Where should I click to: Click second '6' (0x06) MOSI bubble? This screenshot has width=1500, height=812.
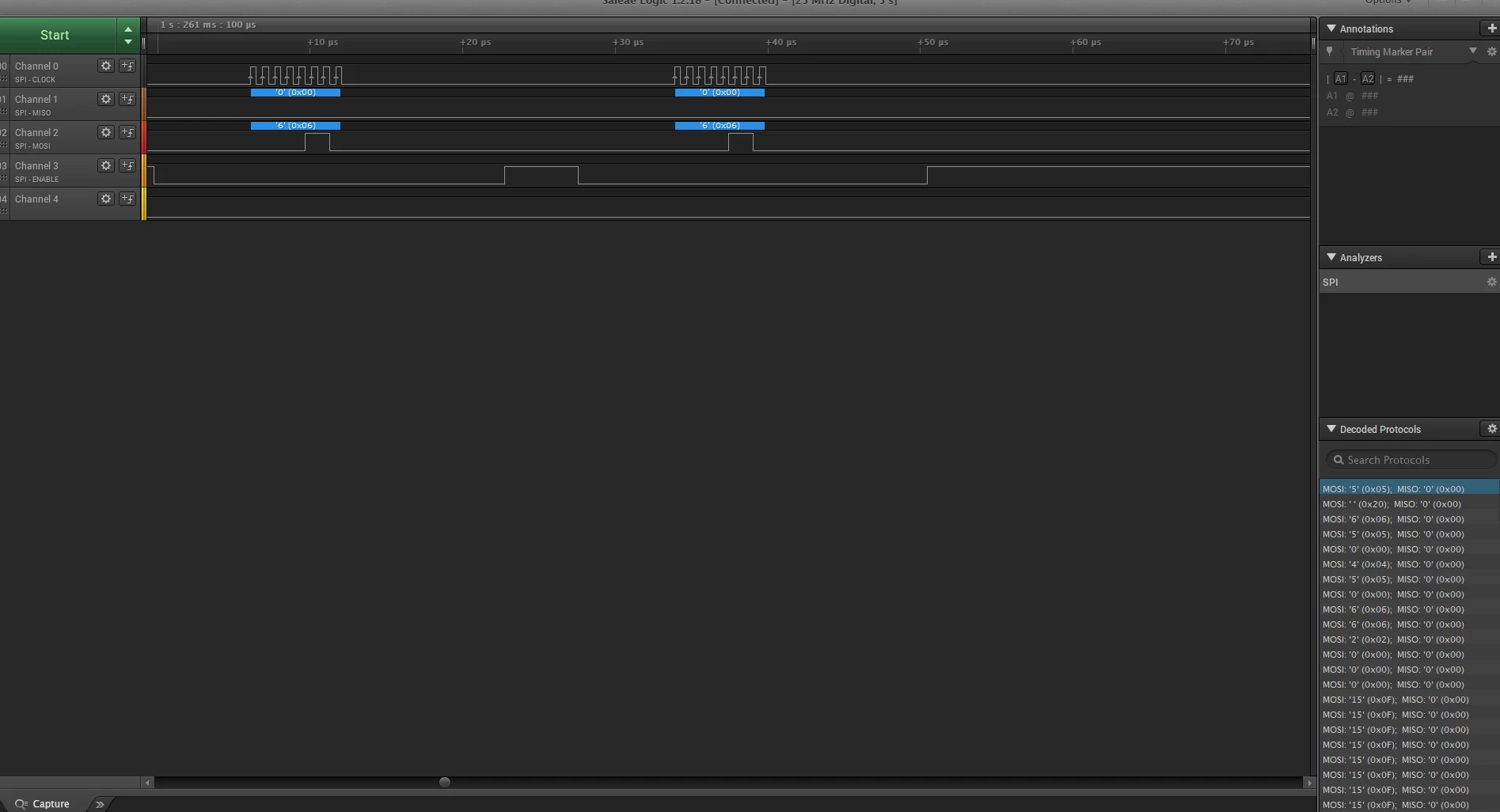click(720, 125)
